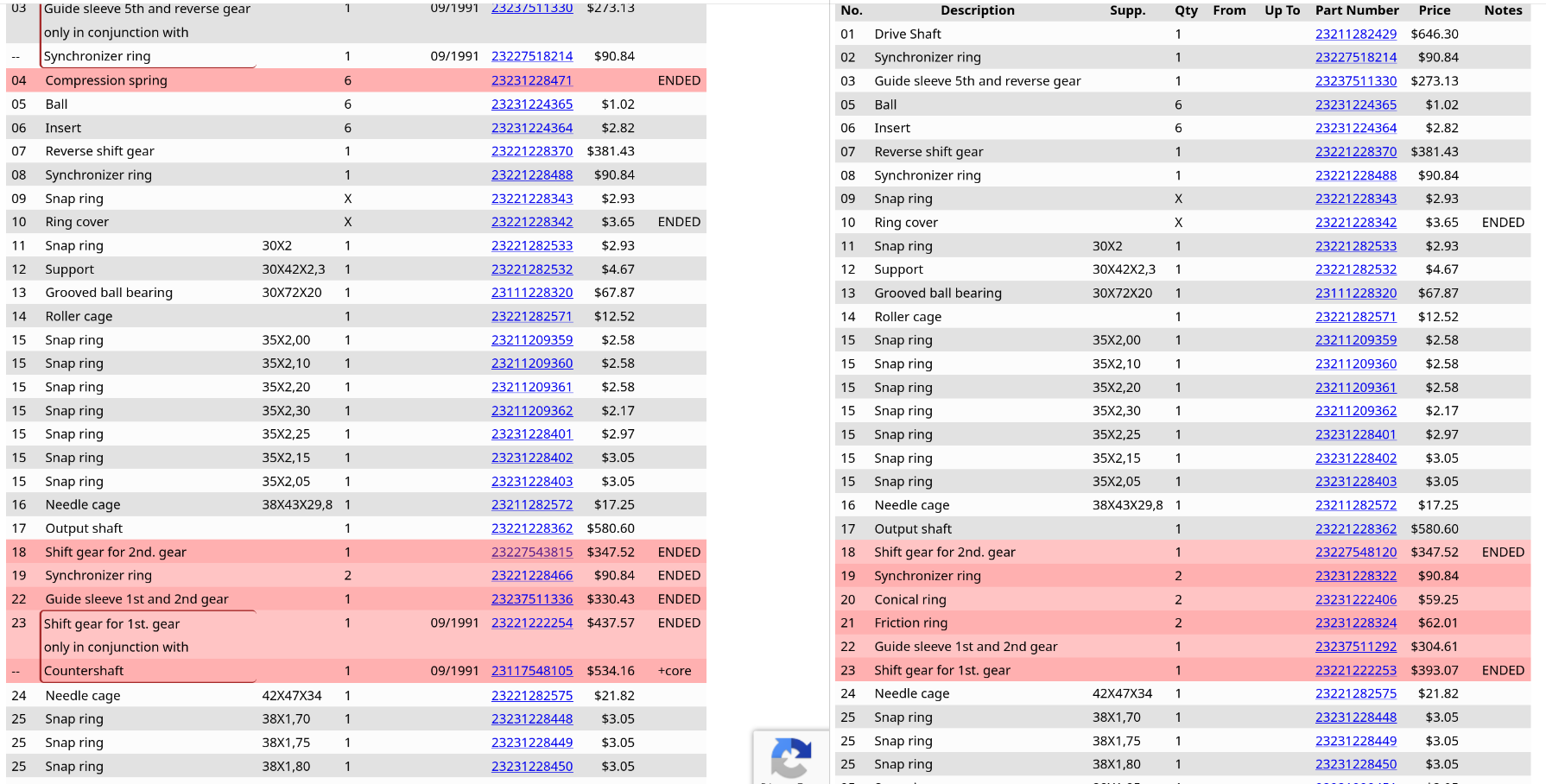Click part number link 23221228466

coord(531,576)
